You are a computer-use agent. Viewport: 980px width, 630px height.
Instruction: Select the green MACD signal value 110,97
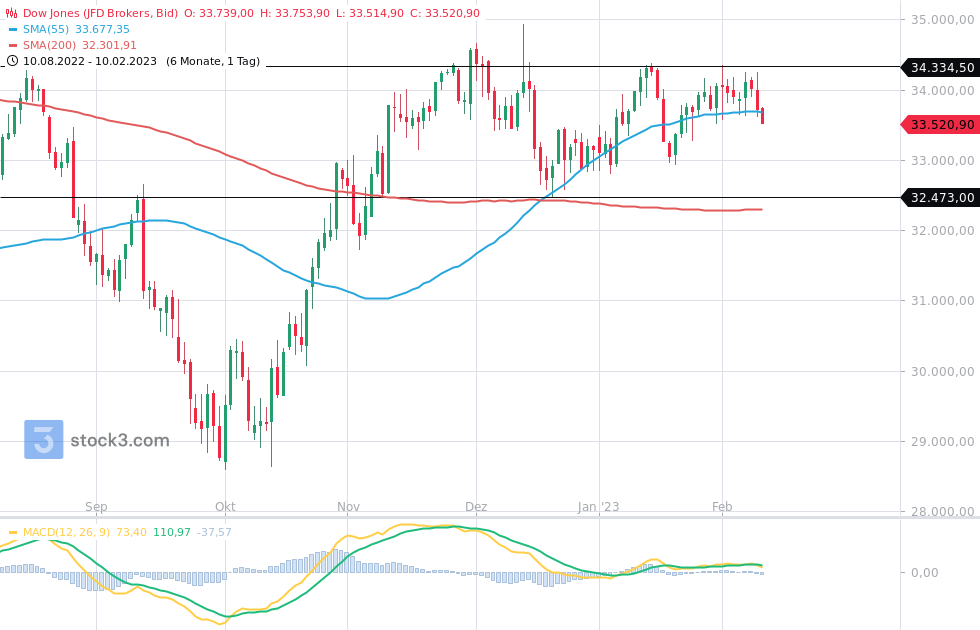pyautogui.click(x=172, y=532)
